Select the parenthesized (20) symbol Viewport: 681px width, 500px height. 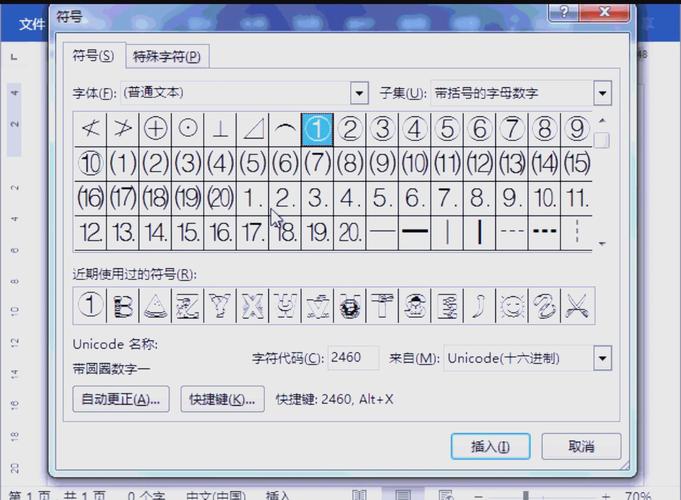point(220,198)
